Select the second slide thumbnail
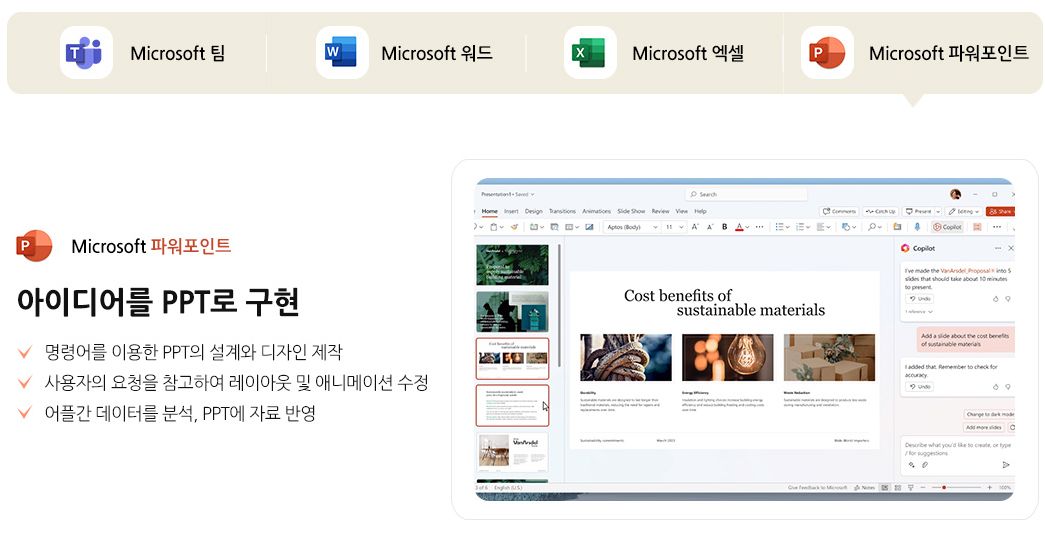The width and height of the screenshot is (1045, 551). 512,311
